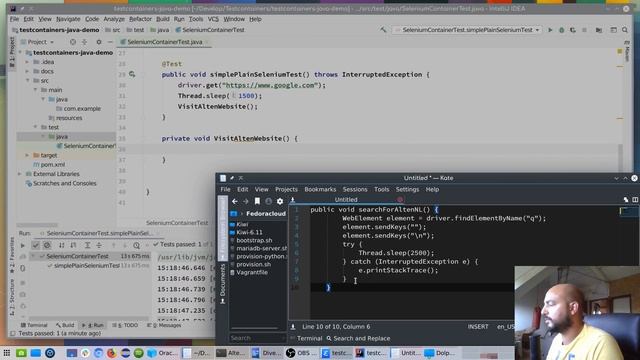Open Search Everywhere magnifier in IntelliJ

625,30
